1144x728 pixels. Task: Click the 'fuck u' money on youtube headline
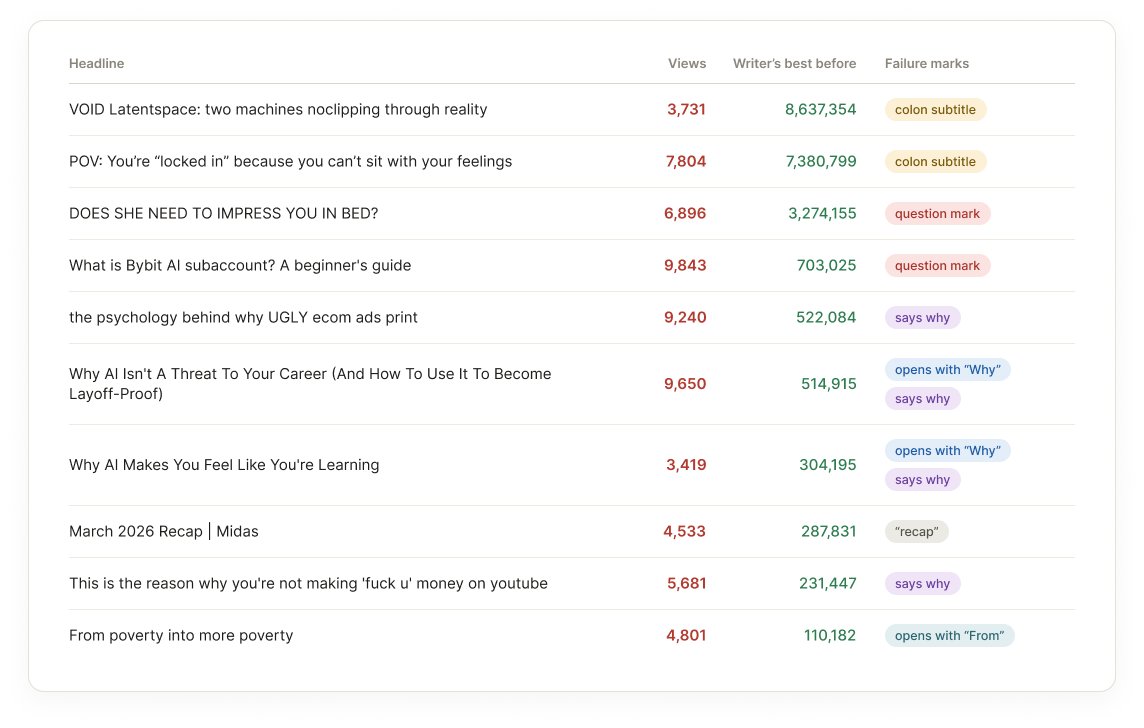(x=308, y=584)
